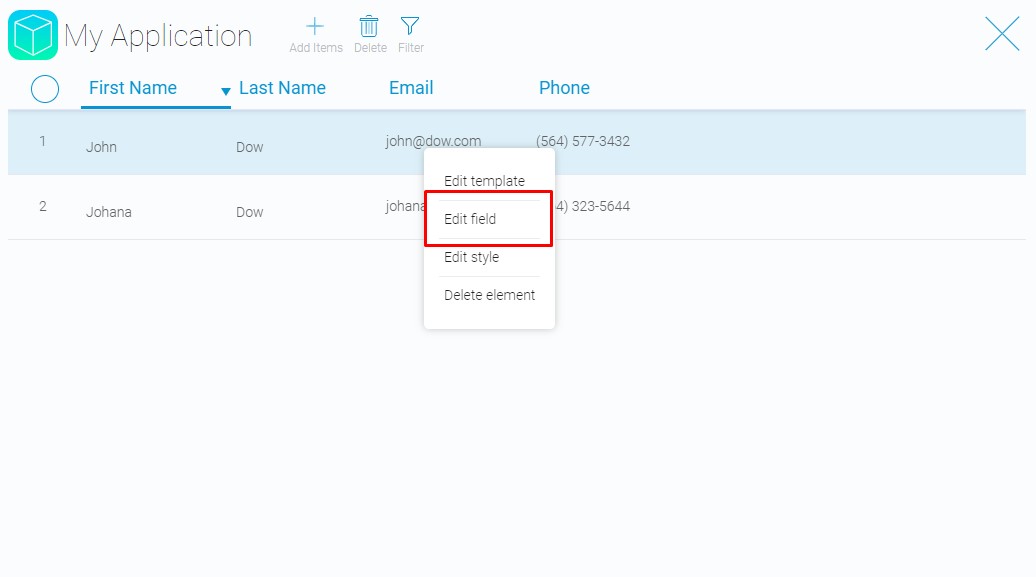Image resolution: width=1036 pixels, height=577 pixels.
Task: Click the Phone column header
Action: pyautogui.click(x=564, y=88)
